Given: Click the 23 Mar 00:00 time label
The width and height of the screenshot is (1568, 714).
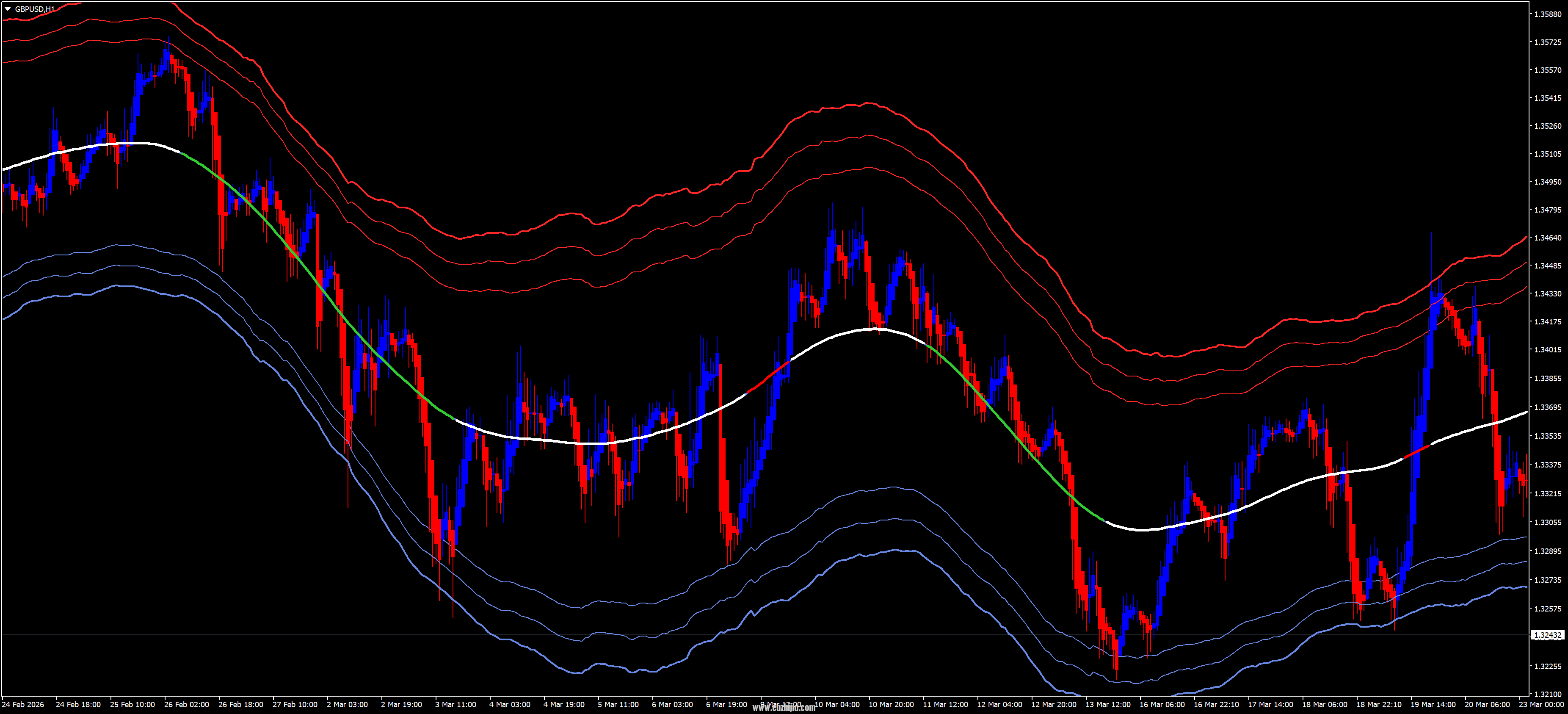Looking at the screenshot, I should click(1542, 704).
